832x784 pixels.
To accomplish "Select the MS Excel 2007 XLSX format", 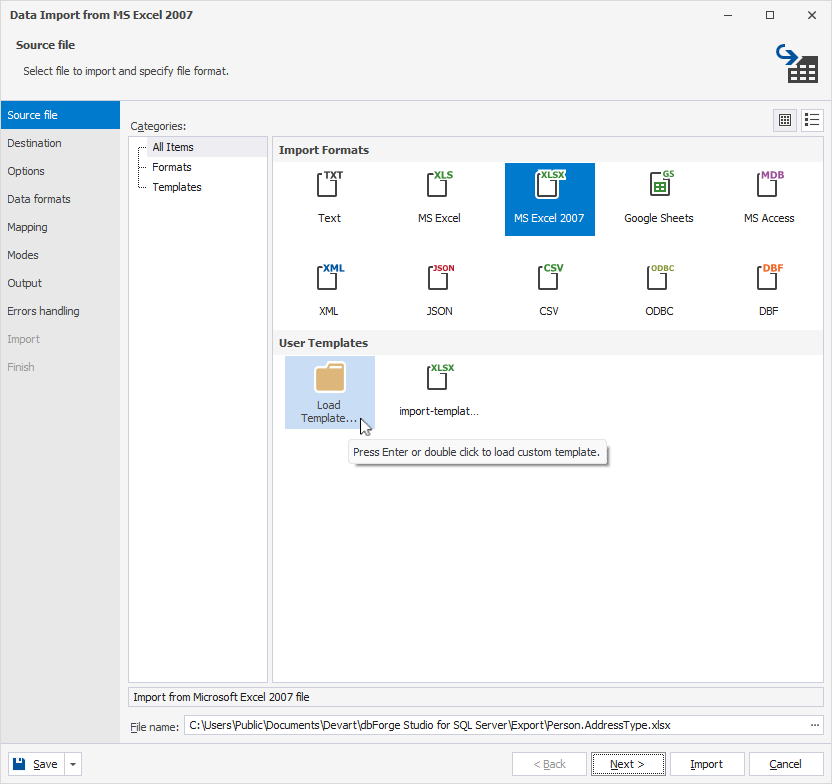I will pos(549,198).
